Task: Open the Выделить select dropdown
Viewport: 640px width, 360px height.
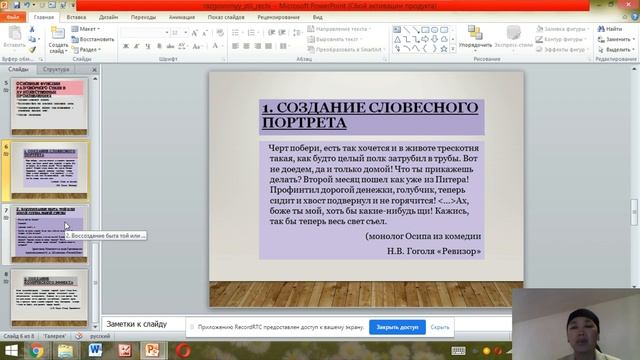Action: coord(616,49)
